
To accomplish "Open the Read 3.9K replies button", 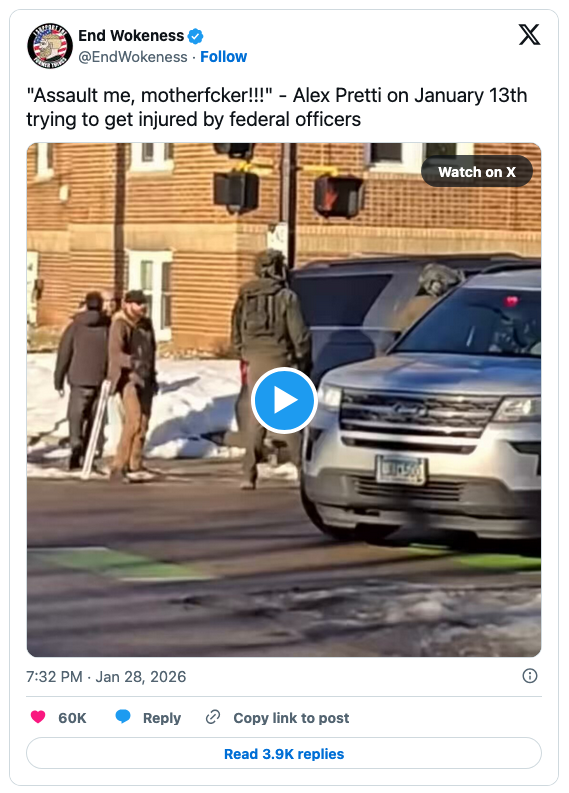I will point(284,754).
